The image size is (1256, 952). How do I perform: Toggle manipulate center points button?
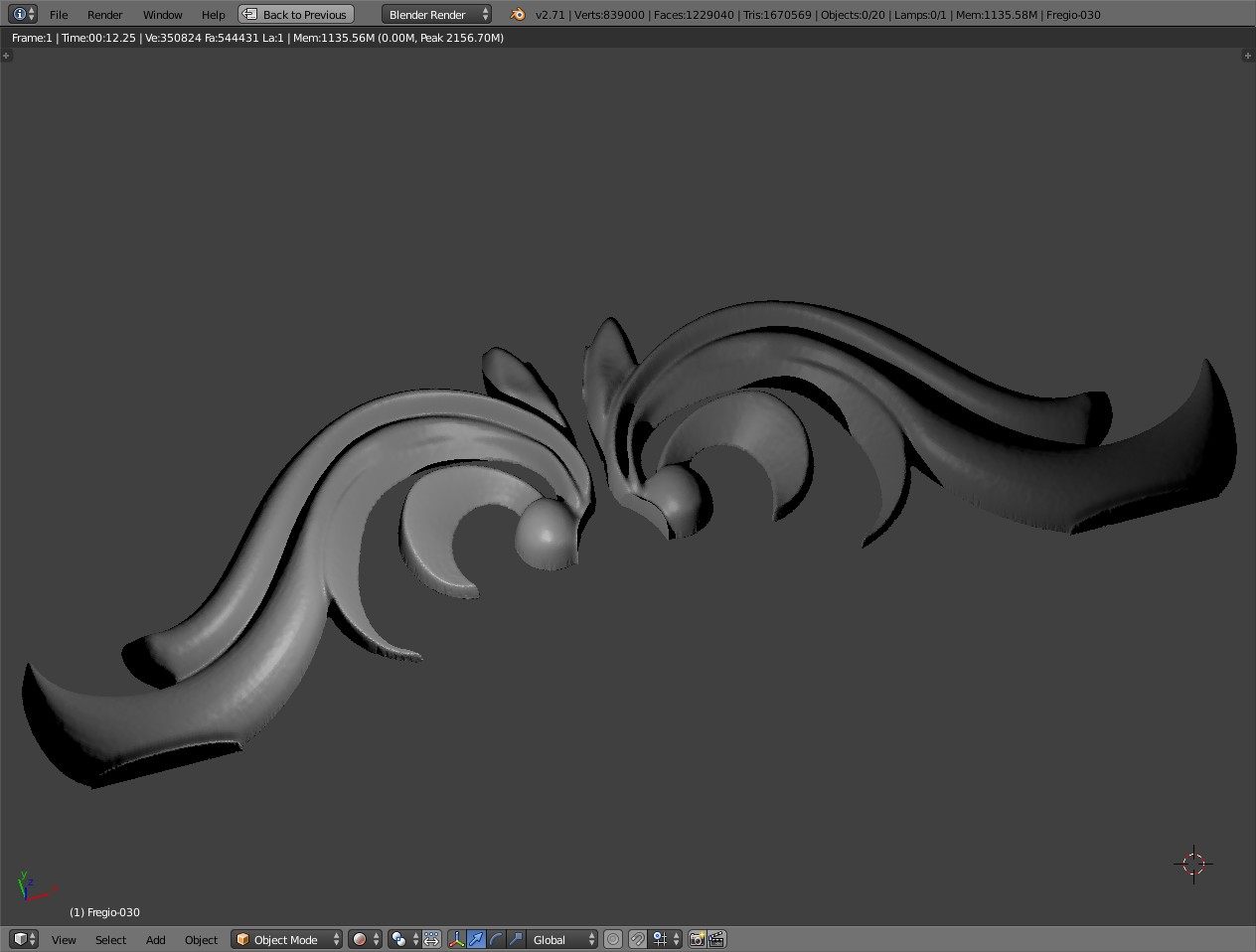coord(431,939)
